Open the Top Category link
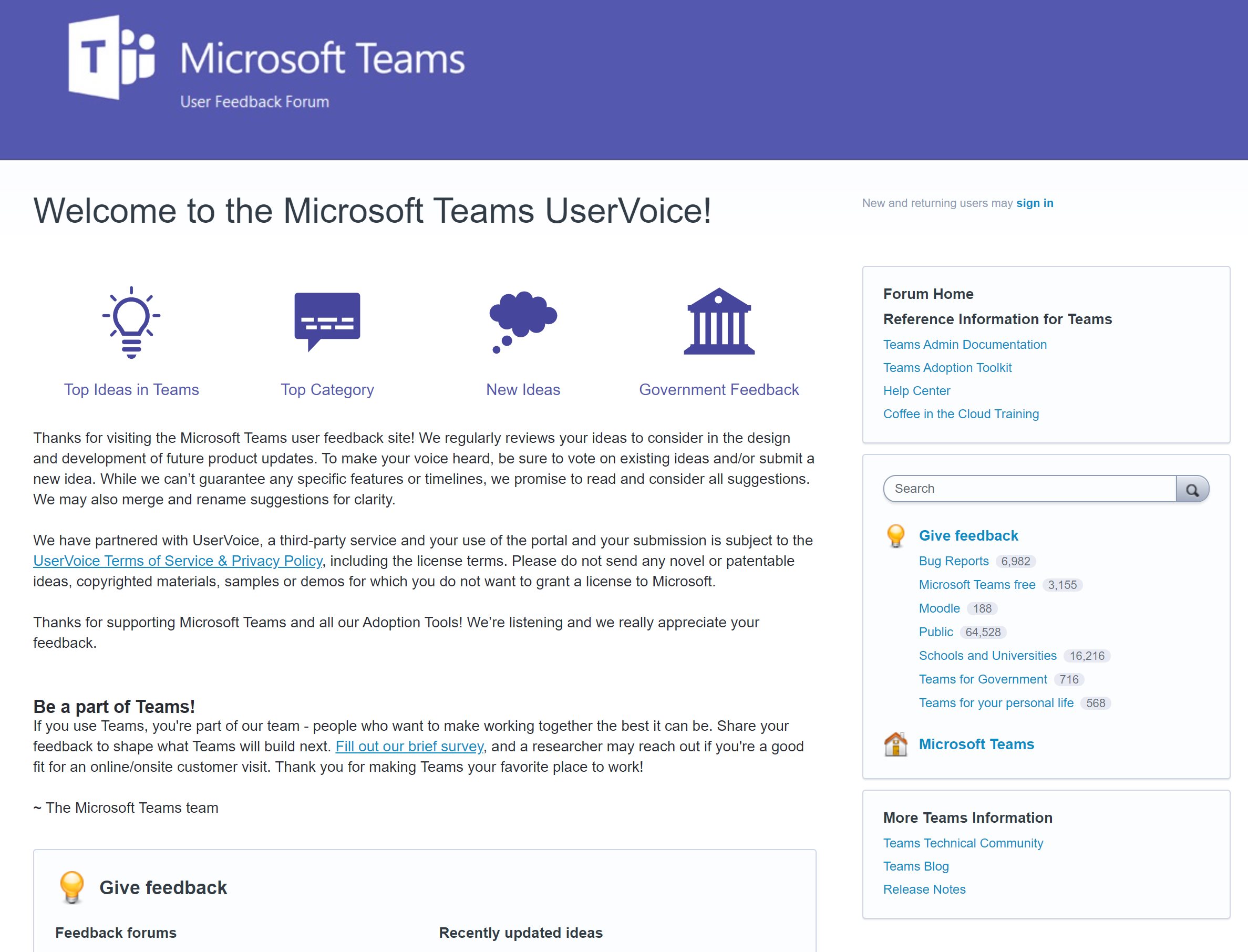 (327, 390)
